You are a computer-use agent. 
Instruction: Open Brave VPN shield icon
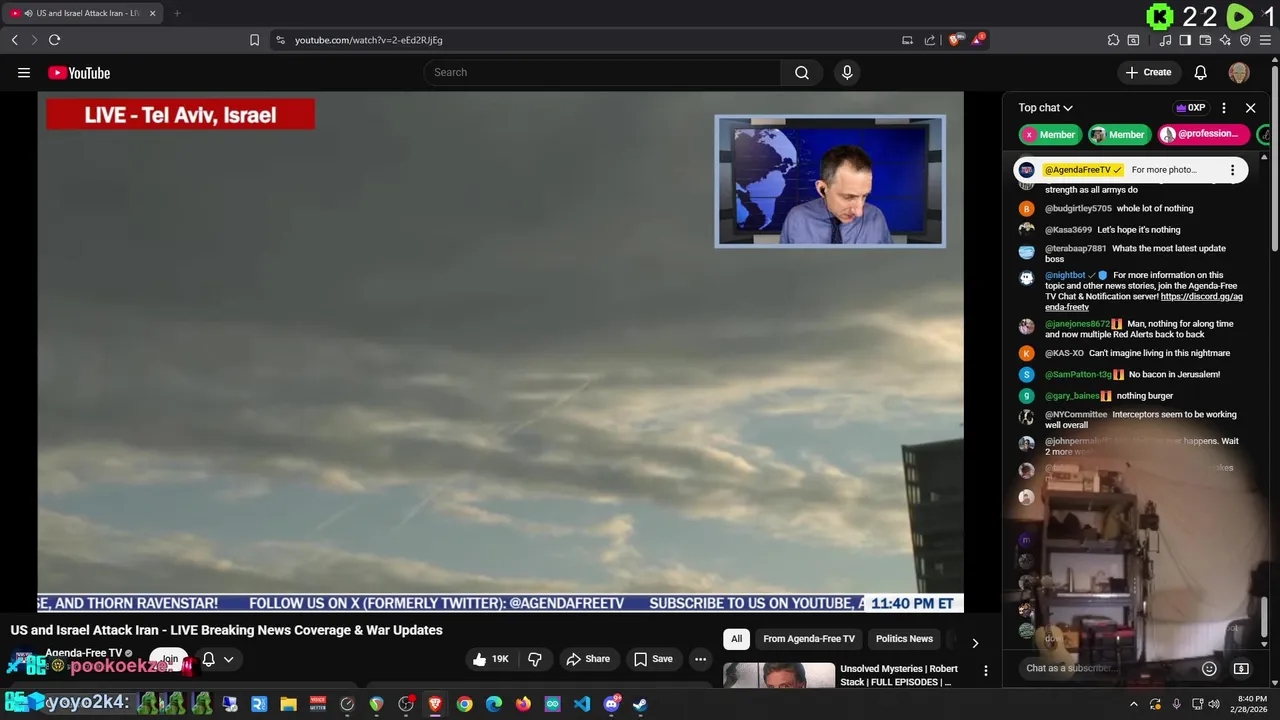point(1245,40)
